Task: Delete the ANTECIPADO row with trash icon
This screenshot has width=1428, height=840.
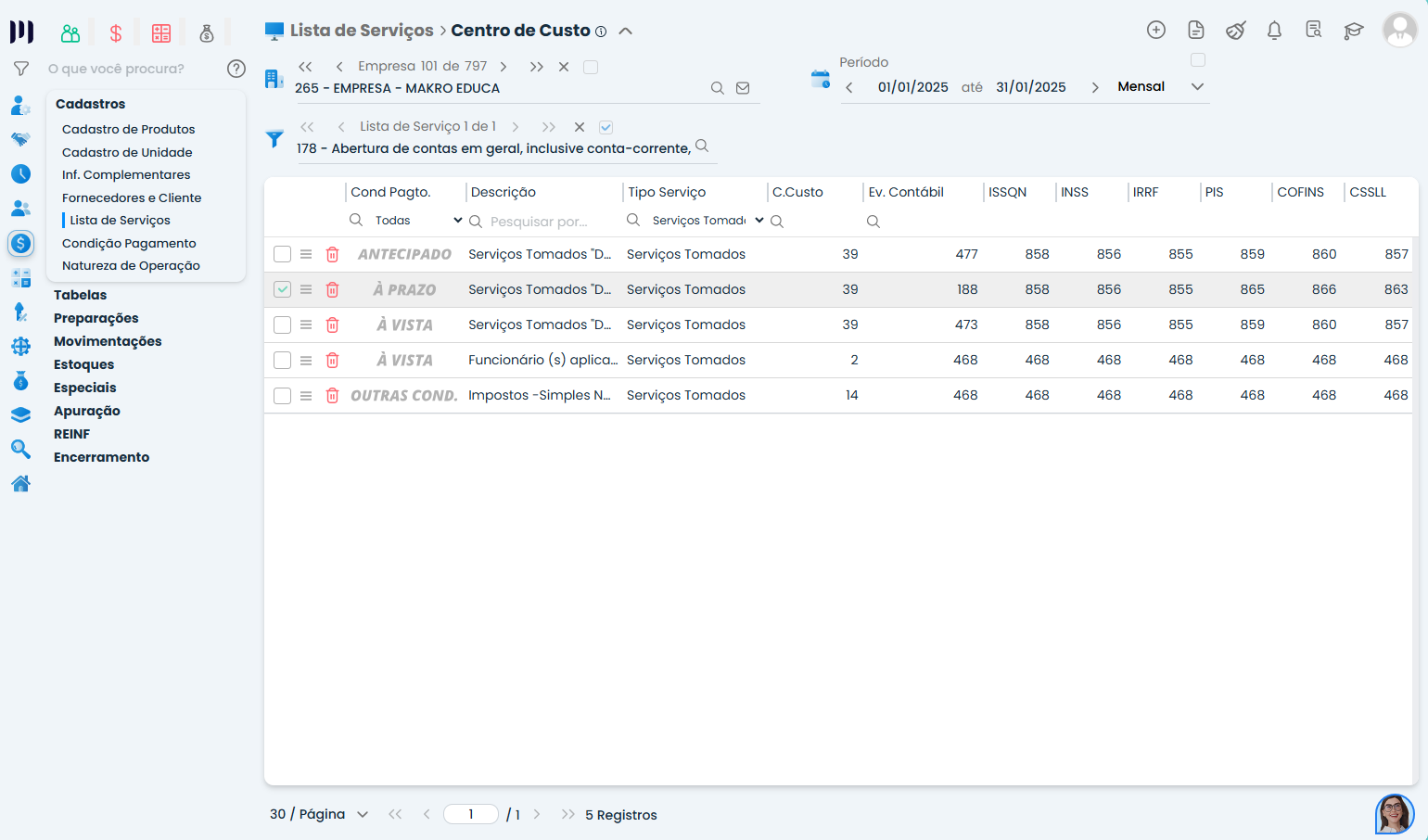Action: coord(332,254)
